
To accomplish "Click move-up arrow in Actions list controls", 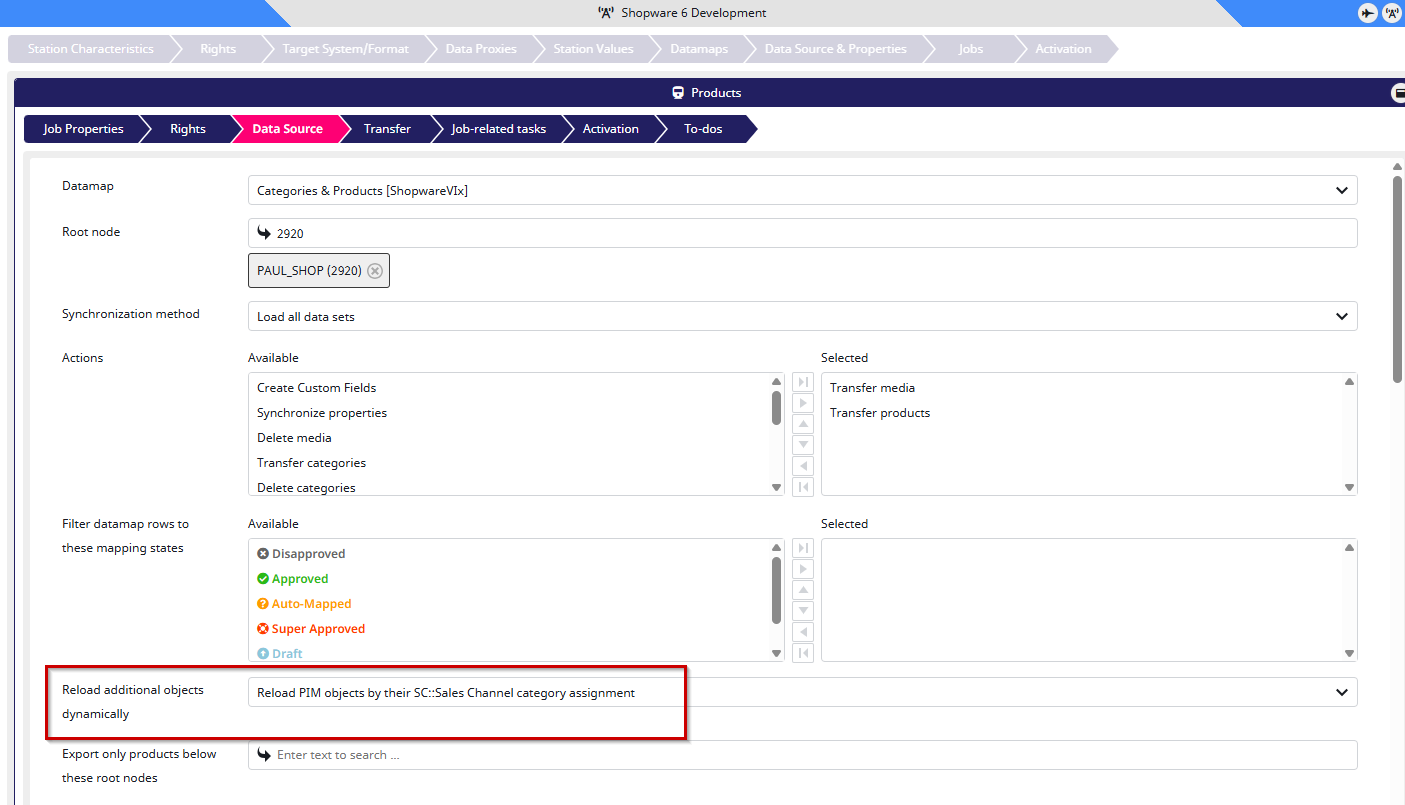I will click(x=803, y=424).
